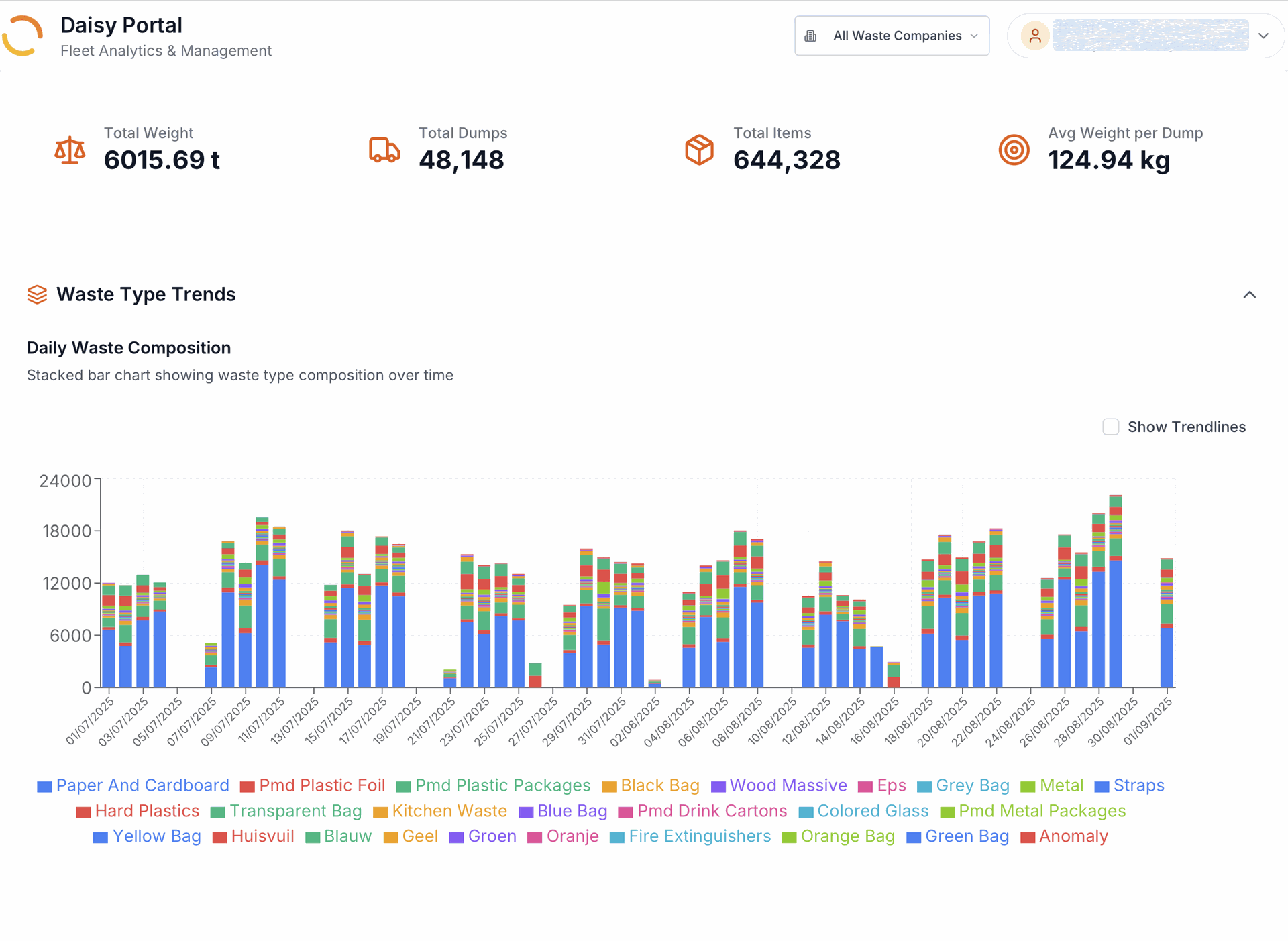Image resolution: width=1288 pixels, height=941 pixels.
Task: Click the Total Dumps truck icon
Action: (x=384, y=150)
